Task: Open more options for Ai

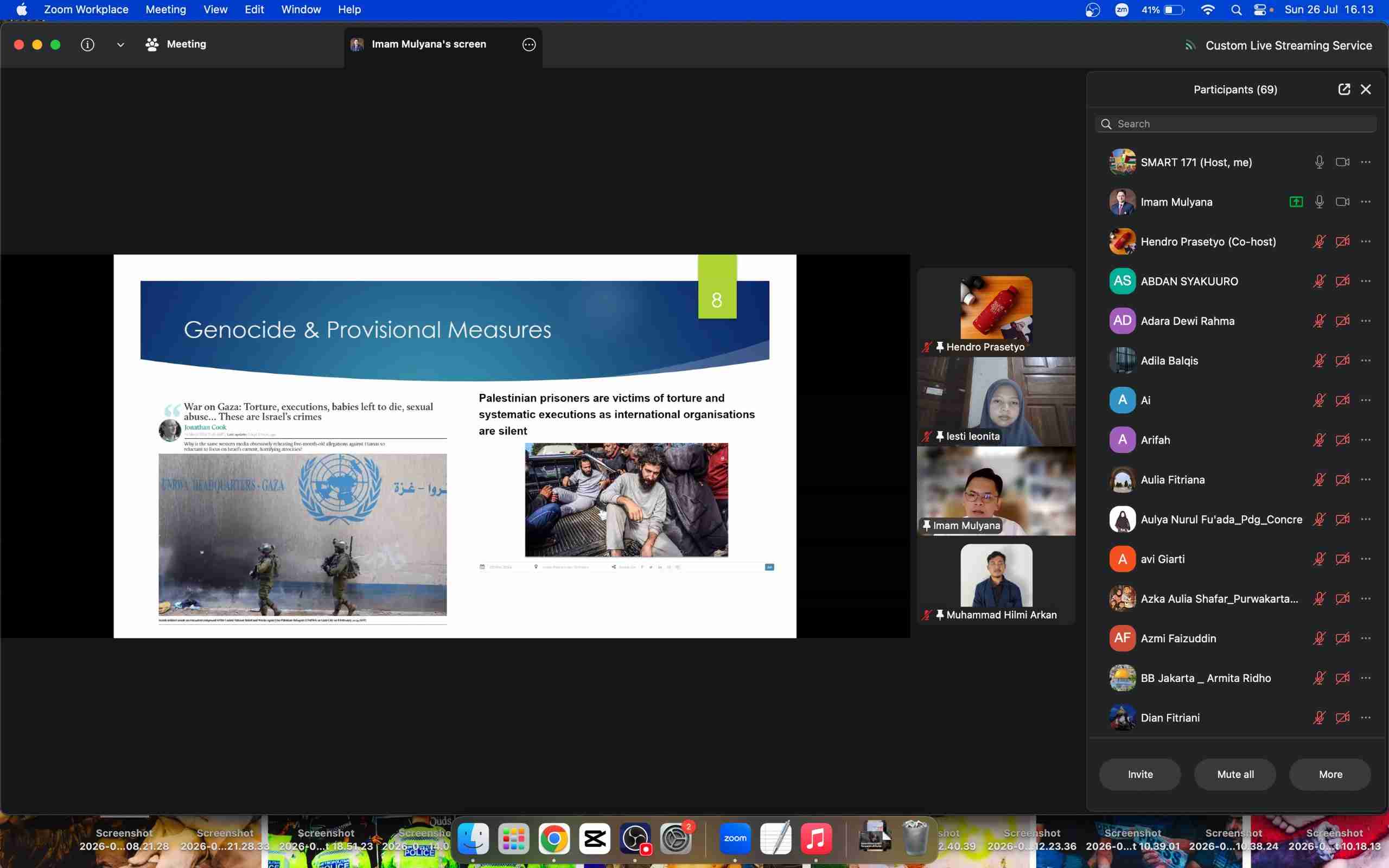Action: (x=1366, y=400)
